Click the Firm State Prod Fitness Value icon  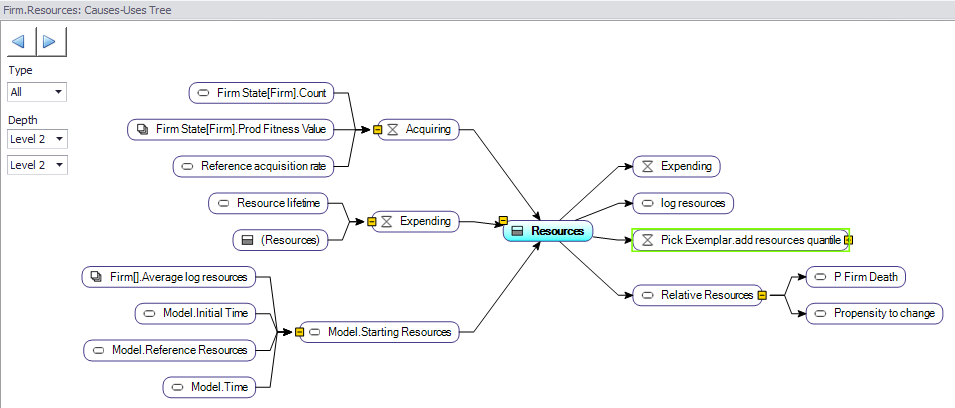click(x=142, y=129)
